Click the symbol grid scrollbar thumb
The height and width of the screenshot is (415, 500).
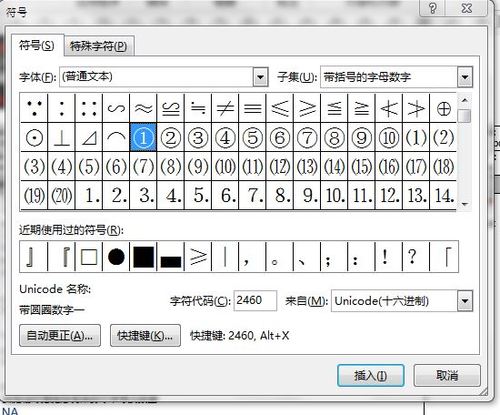click(x=465, y=116)
